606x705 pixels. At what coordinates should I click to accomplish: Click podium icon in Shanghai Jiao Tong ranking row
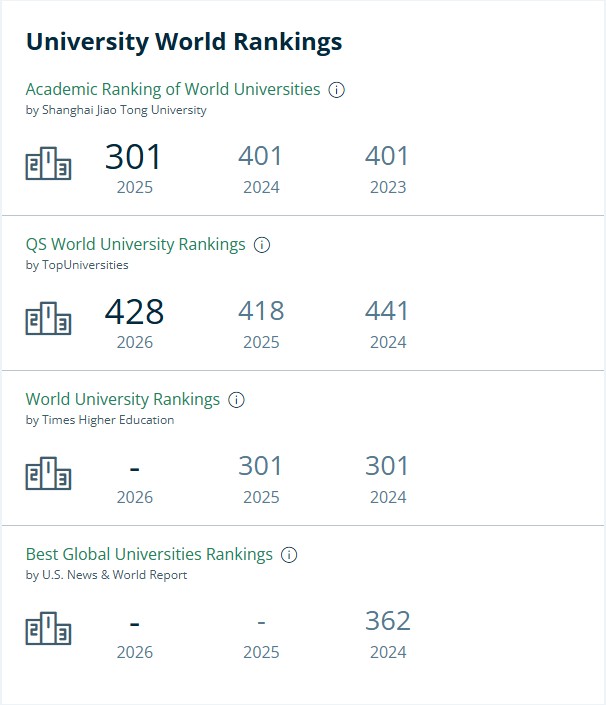(49, 163)
